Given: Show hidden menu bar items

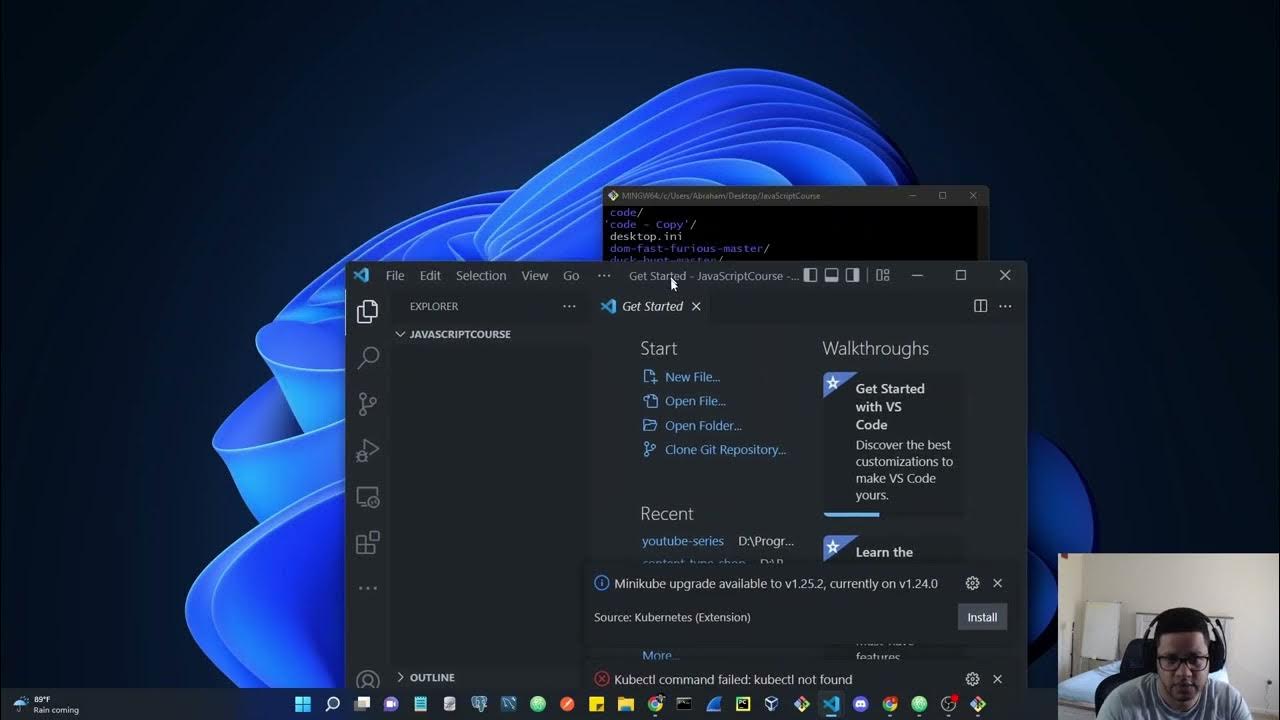Looking at the screenshot, I should pyautogui.click(x=604, y=275).
